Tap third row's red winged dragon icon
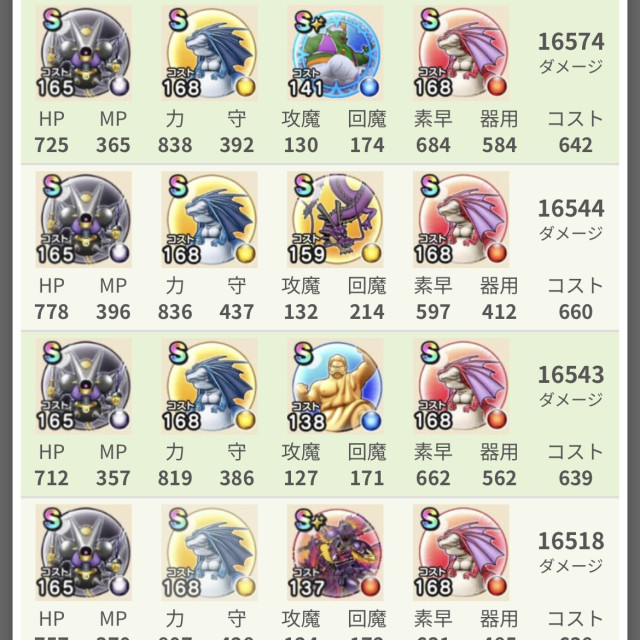Viewport: 640px width, 640px height. (x=461, y=386)
